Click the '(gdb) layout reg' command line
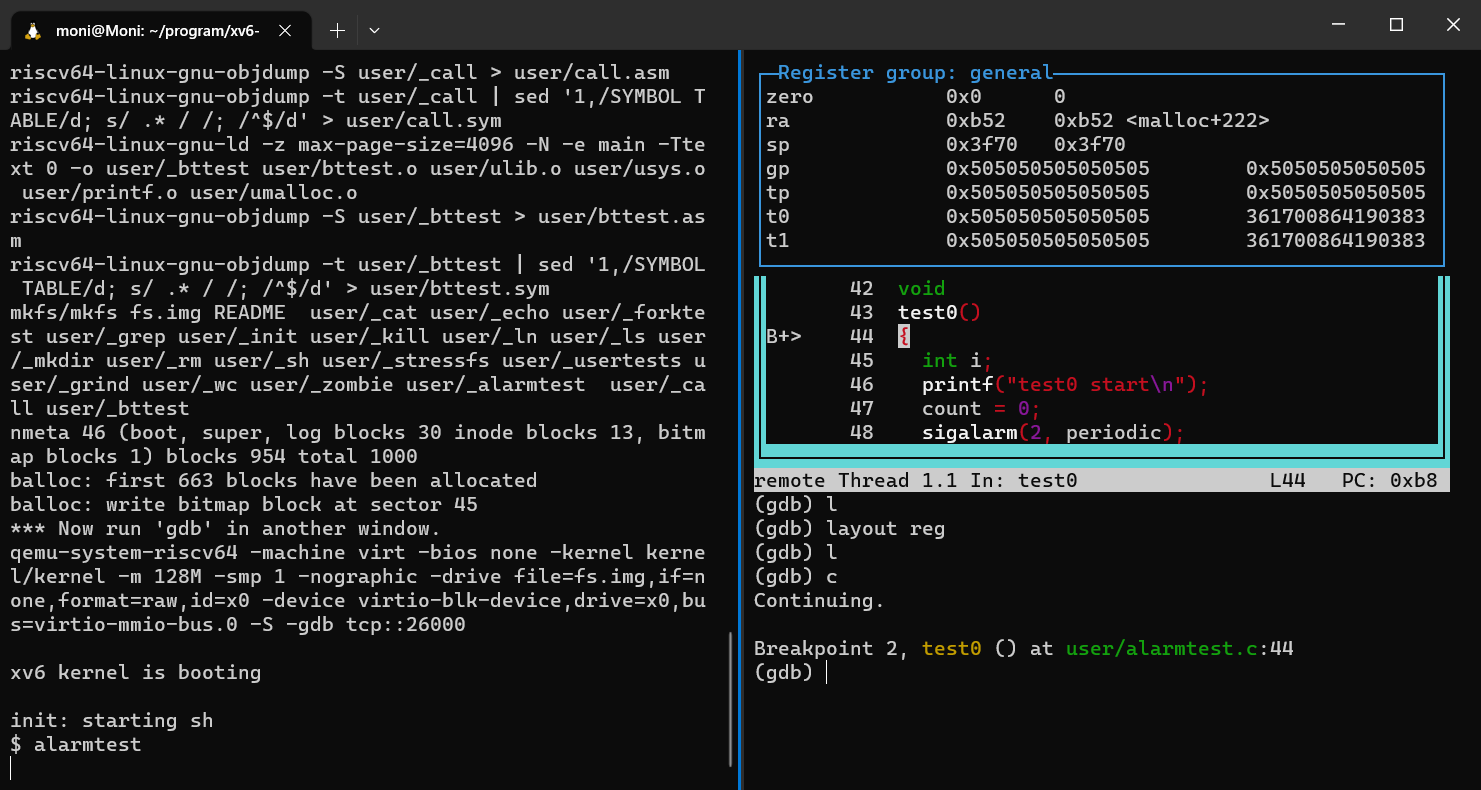Screen dimensions: 1481x790 (849, 529)
